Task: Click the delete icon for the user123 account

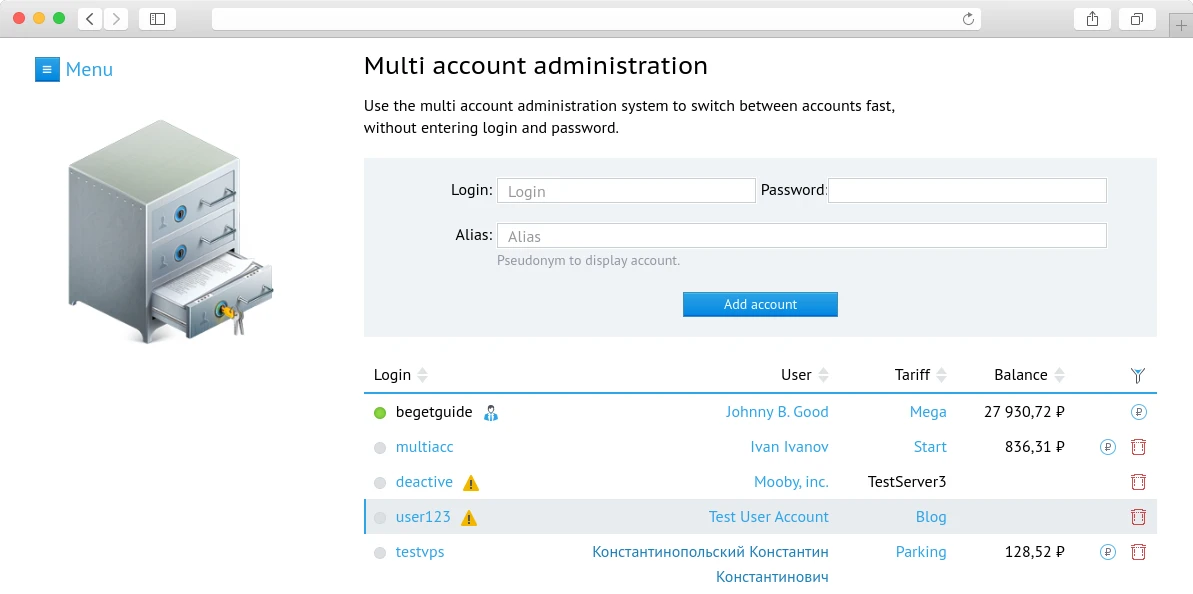Action: [x=1138, y=517]
